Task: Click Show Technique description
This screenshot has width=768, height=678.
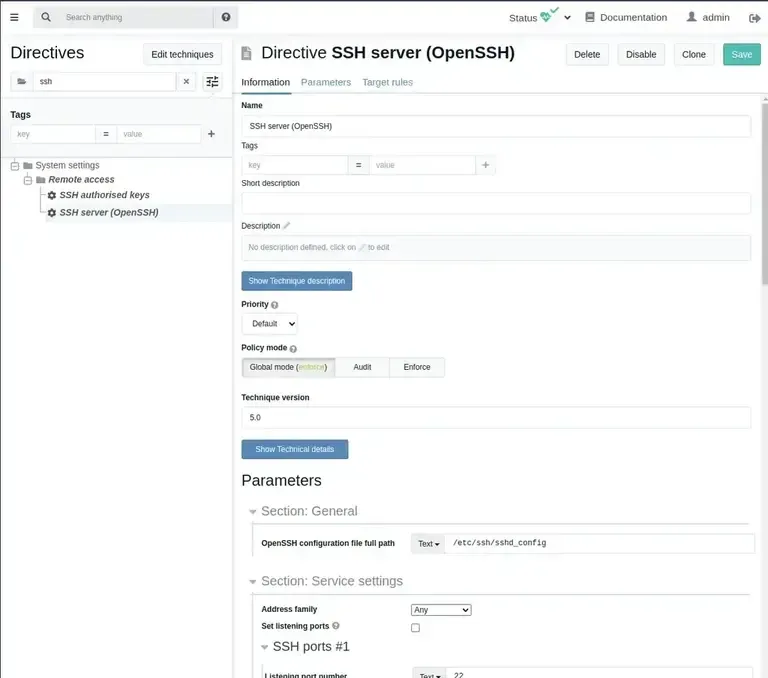Action: tap(296, 281)
